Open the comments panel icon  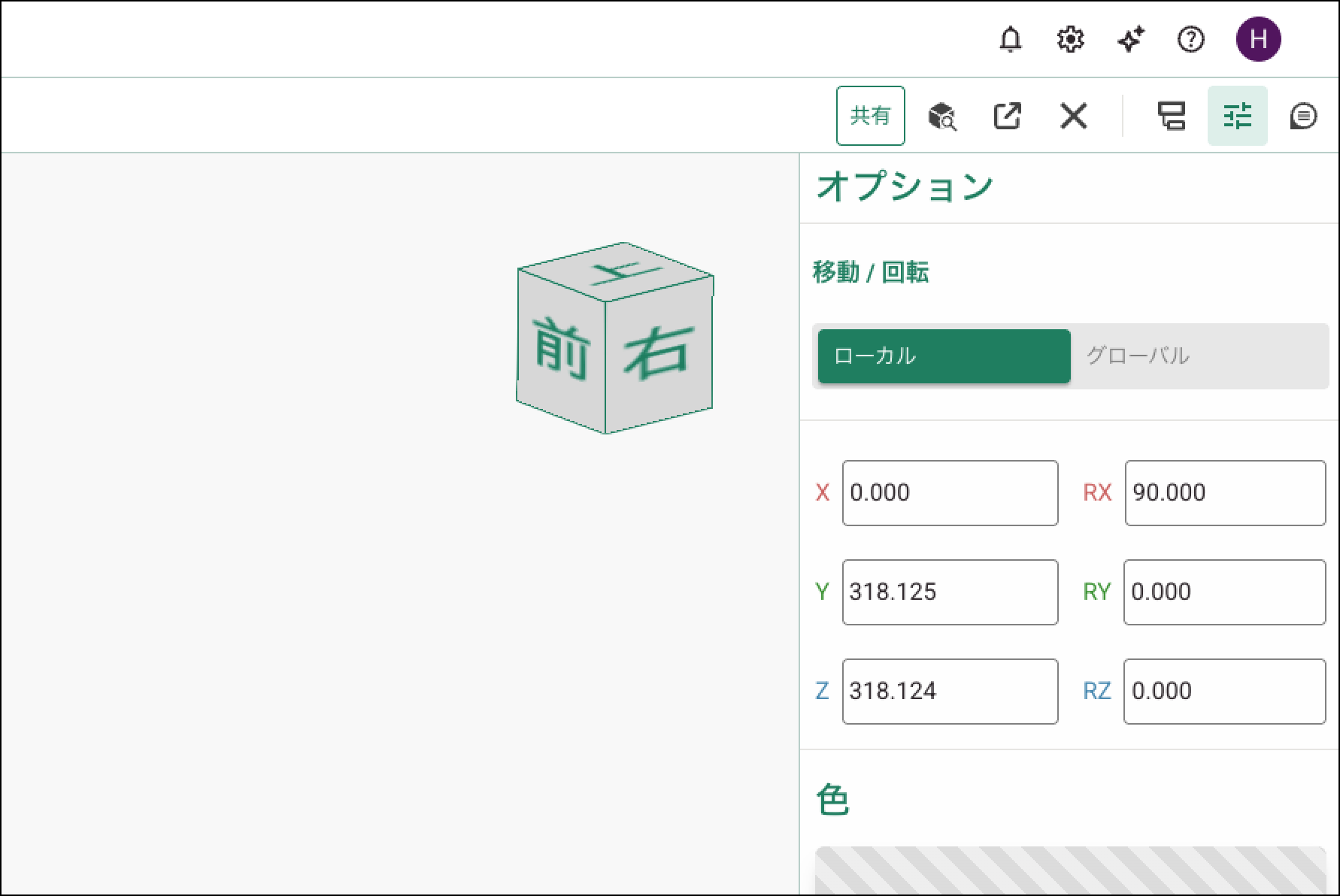1302,117
